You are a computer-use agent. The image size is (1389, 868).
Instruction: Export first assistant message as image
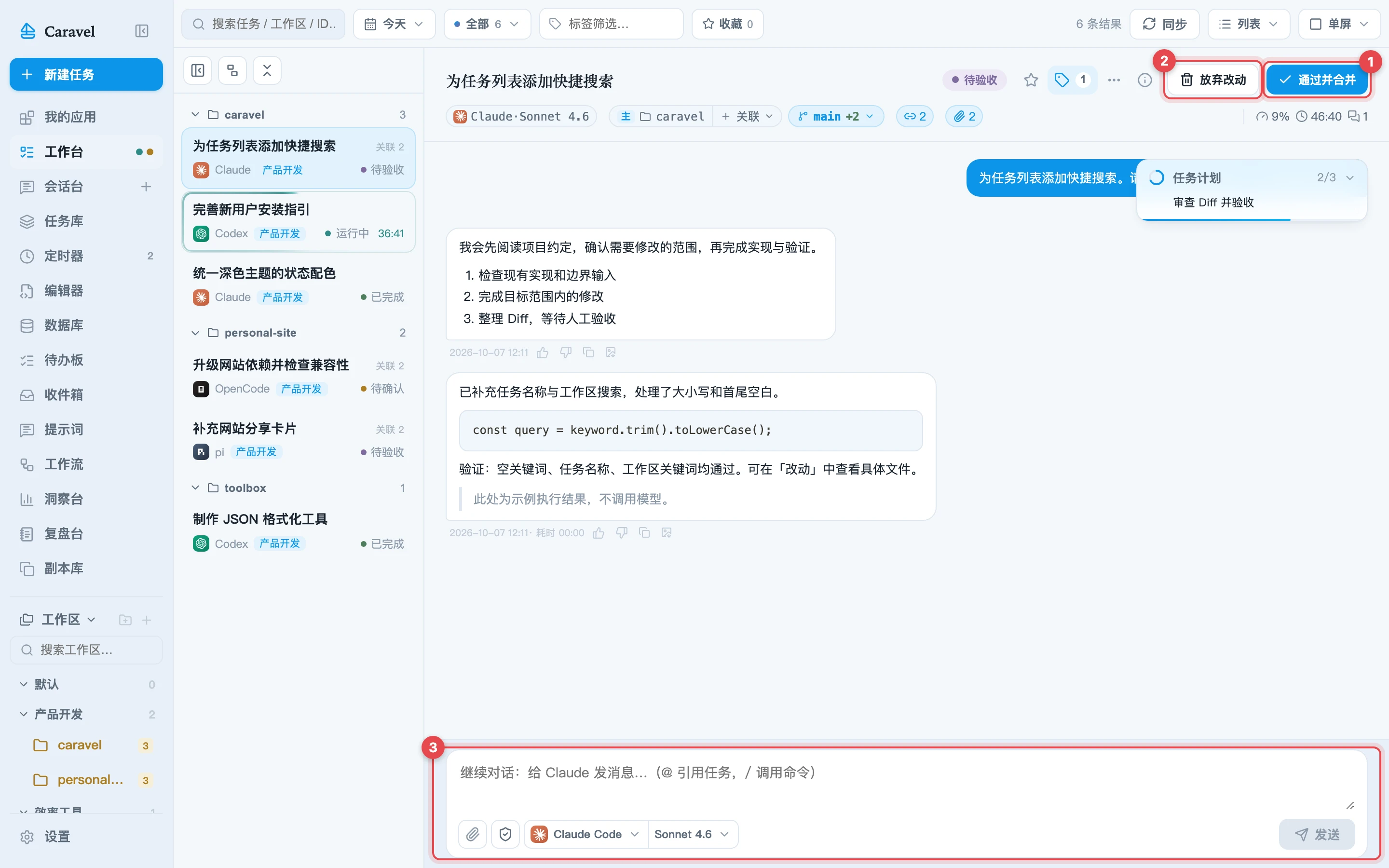click(x=611, y=353)
